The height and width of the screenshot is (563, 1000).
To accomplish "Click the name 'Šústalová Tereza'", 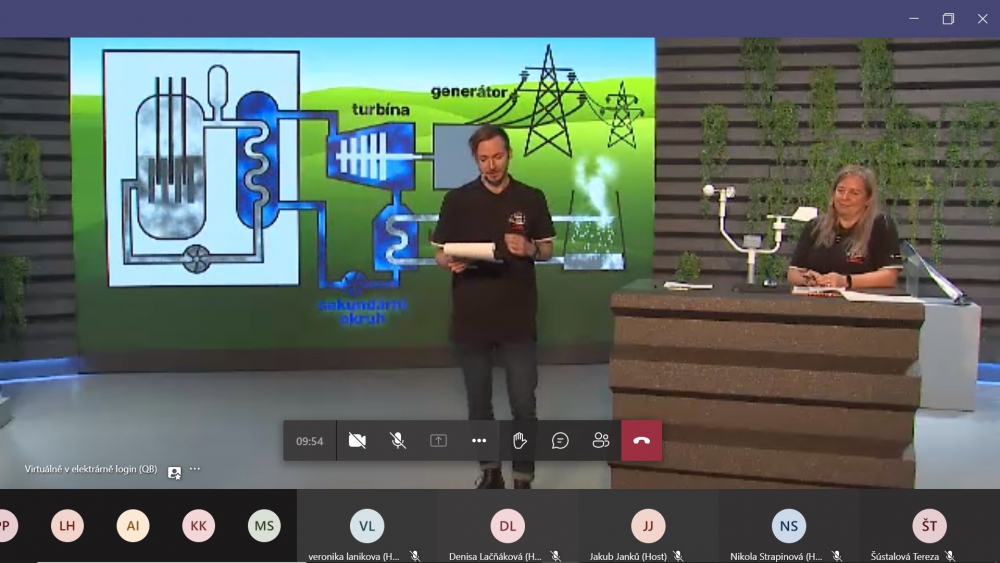I will [x=905, y=557].
